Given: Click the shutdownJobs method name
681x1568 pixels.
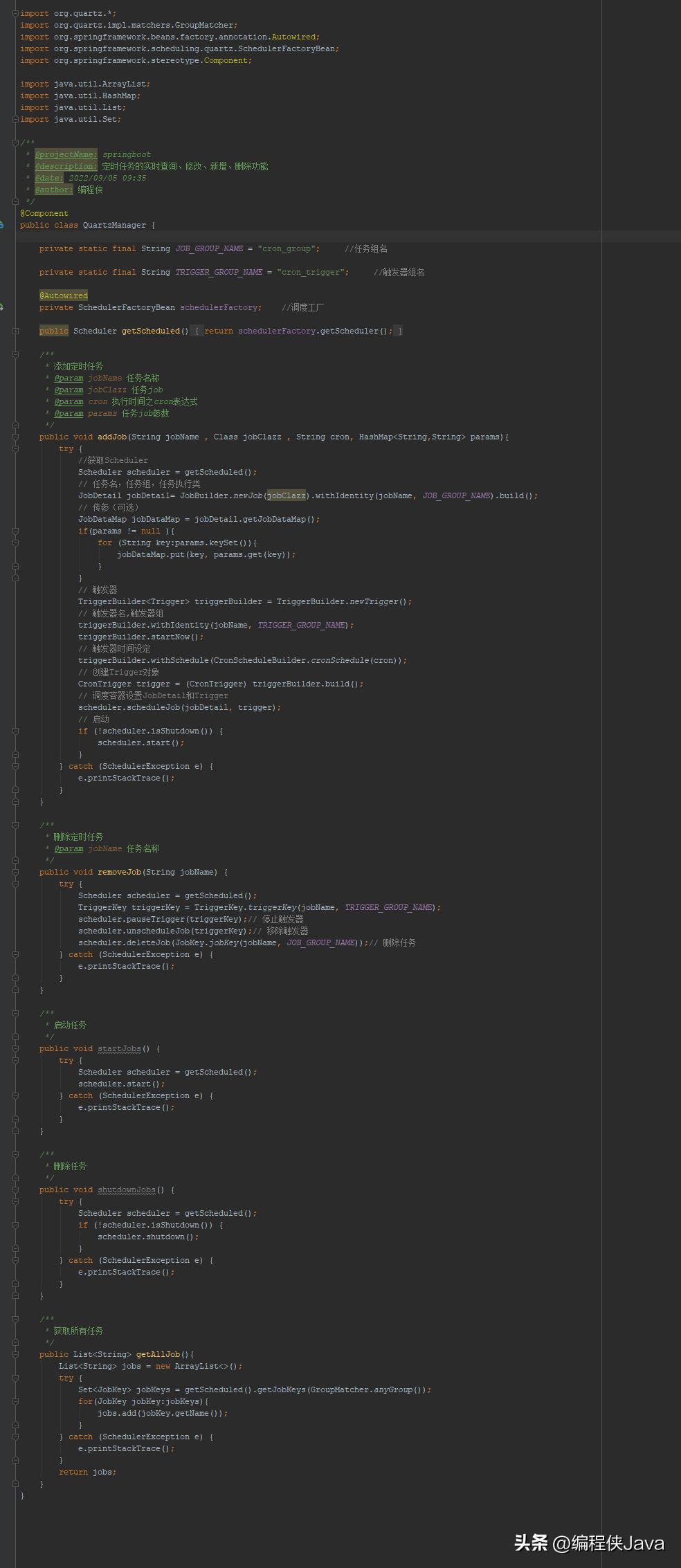Looking at the screenshot, I should (127, 1189).
